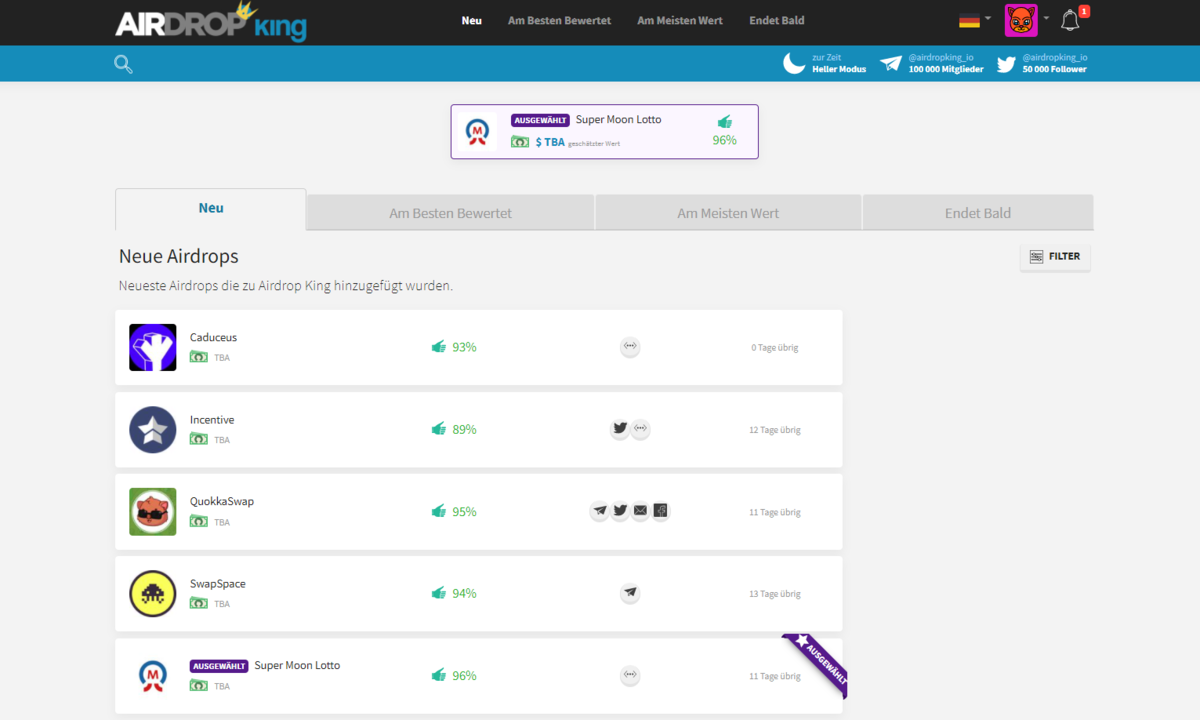
Task: Click the SwapSpace 94% thumbs-up icon
Action: [438, 593]
